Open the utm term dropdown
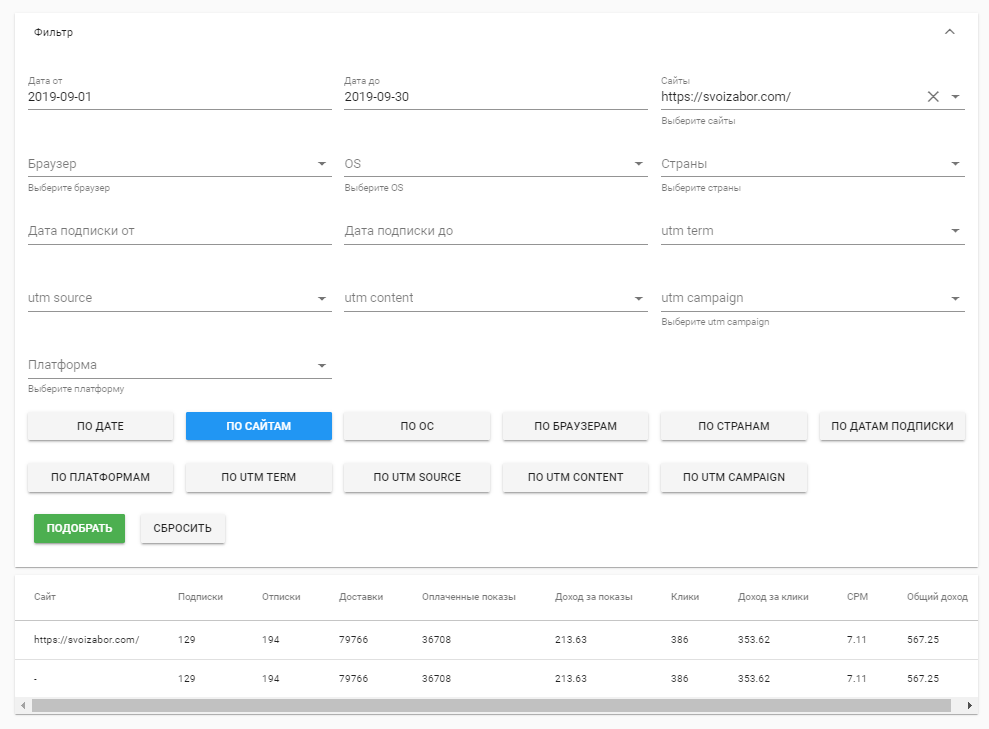Image resolution: width=989 pixels, height=729 pixels. [955, 231]
